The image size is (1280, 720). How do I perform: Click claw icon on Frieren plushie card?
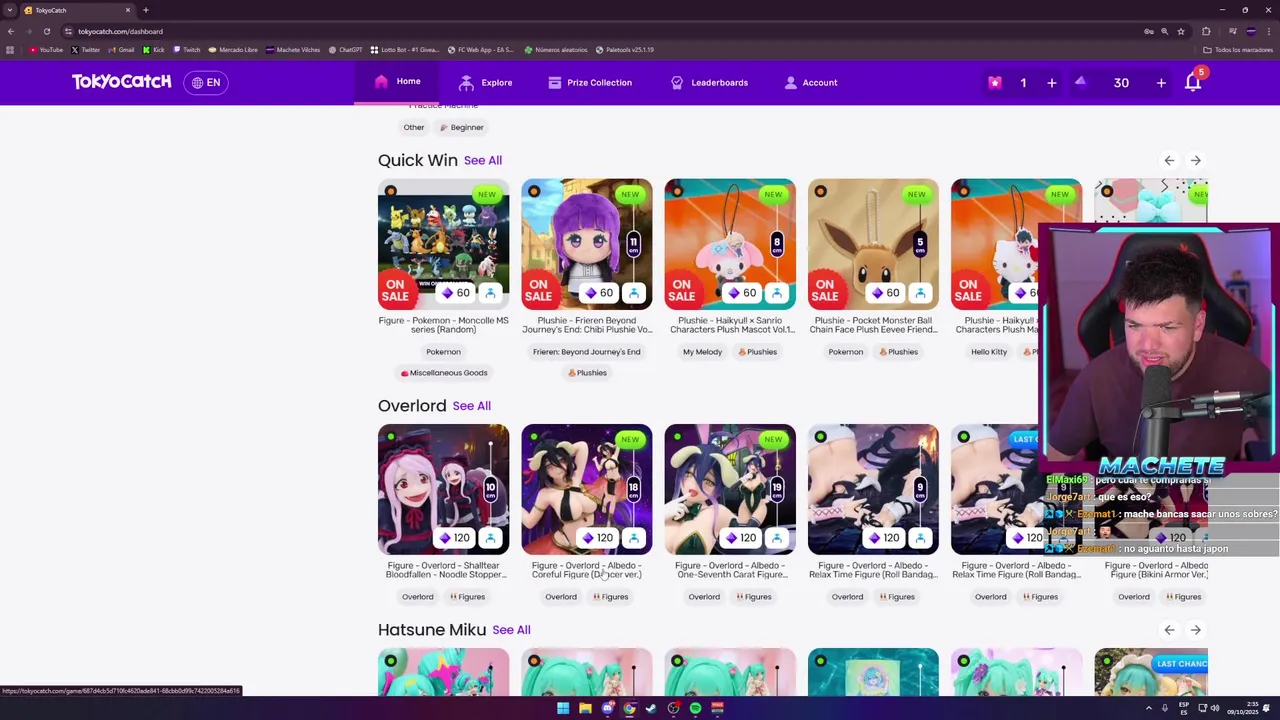[x=633, y=293]
